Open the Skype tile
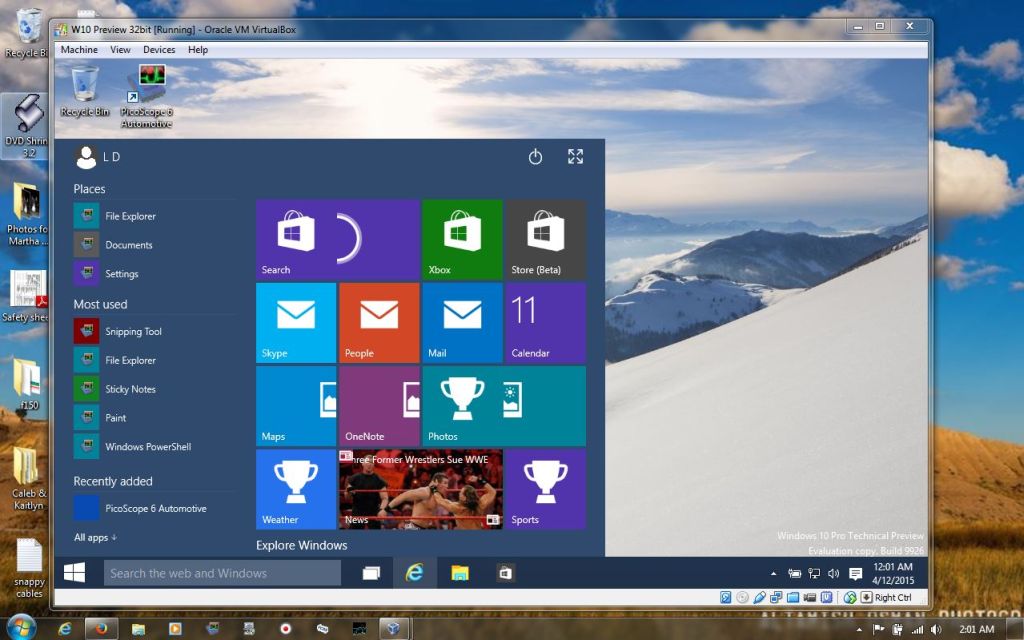The width and height of the screenshot is (1024, 640). pyautogui.click(x=296, y=323)
